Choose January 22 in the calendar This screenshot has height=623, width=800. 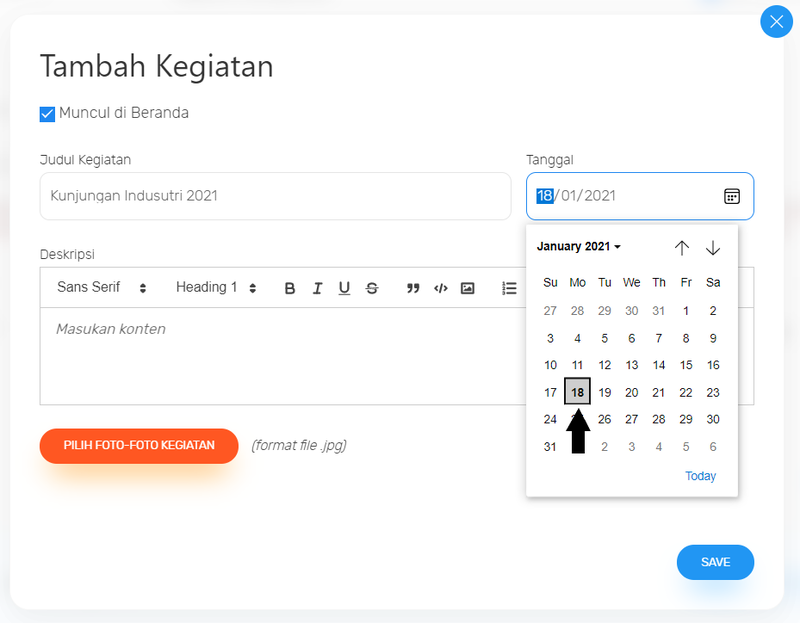(x=686, y=392)
